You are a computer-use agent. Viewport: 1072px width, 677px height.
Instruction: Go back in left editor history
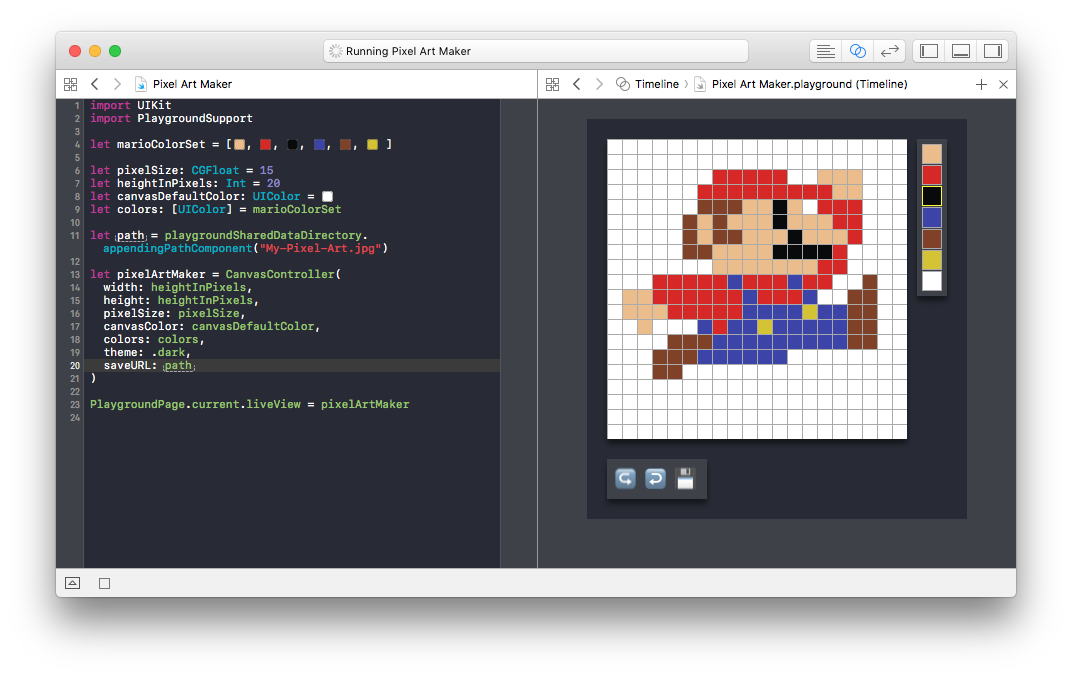[x=95, y=84]
